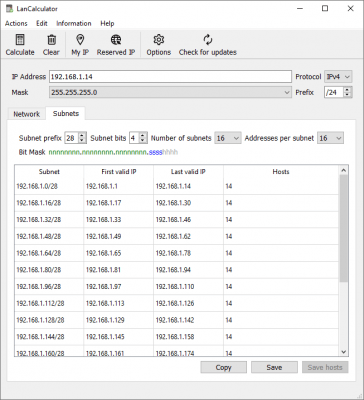Decrease the Subnet bits value

pyautogui.click(x=143, y=141)
